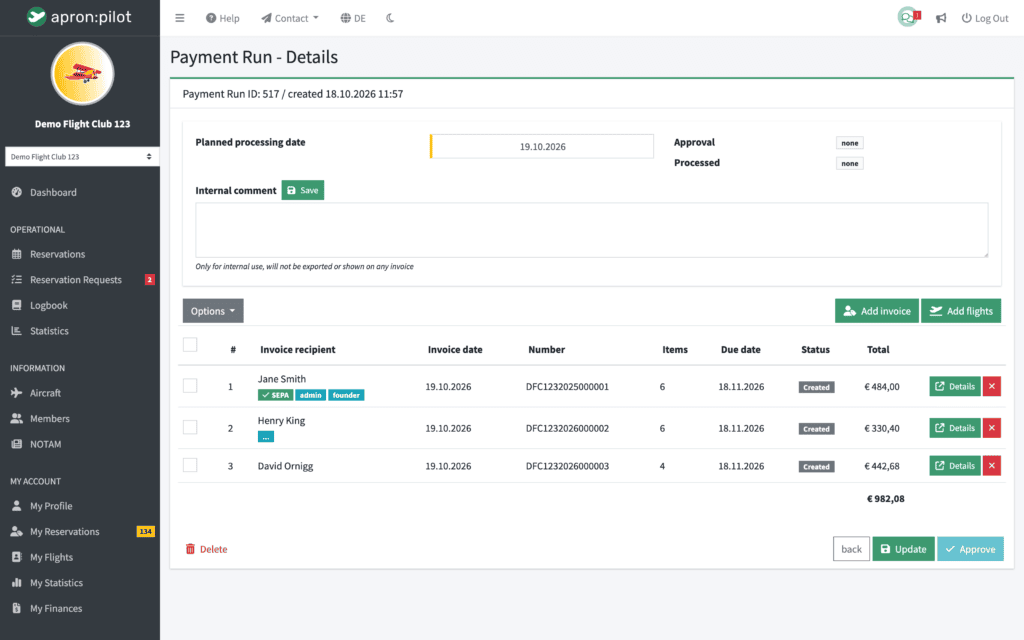Image resolution: width=1024 pixels, height=640 pixels.
Task: Go to Dashboard
Action: coord(53,193)
